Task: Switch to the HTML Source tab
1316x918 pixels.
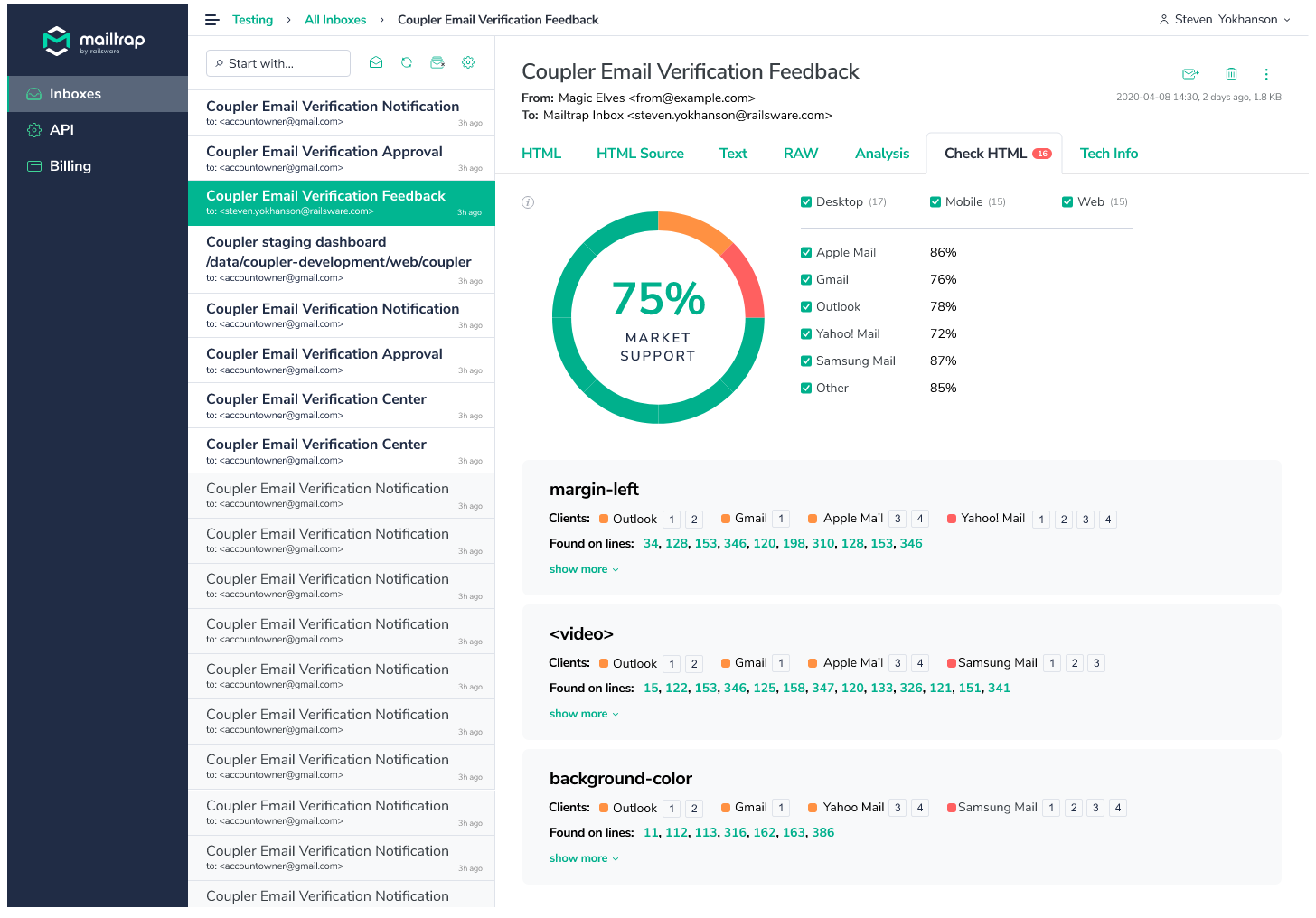Action: (x=640, y=154)
